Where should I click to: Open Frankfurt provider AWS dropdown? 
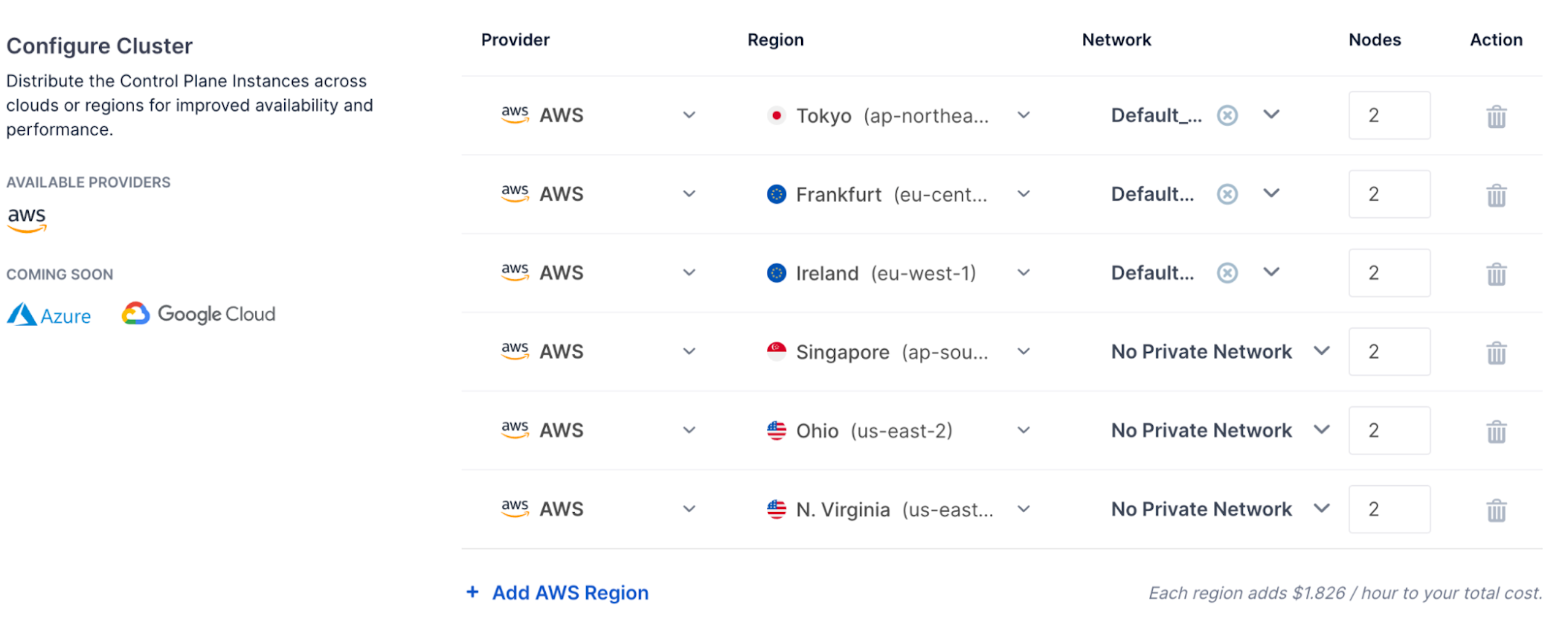coord(689,194)
